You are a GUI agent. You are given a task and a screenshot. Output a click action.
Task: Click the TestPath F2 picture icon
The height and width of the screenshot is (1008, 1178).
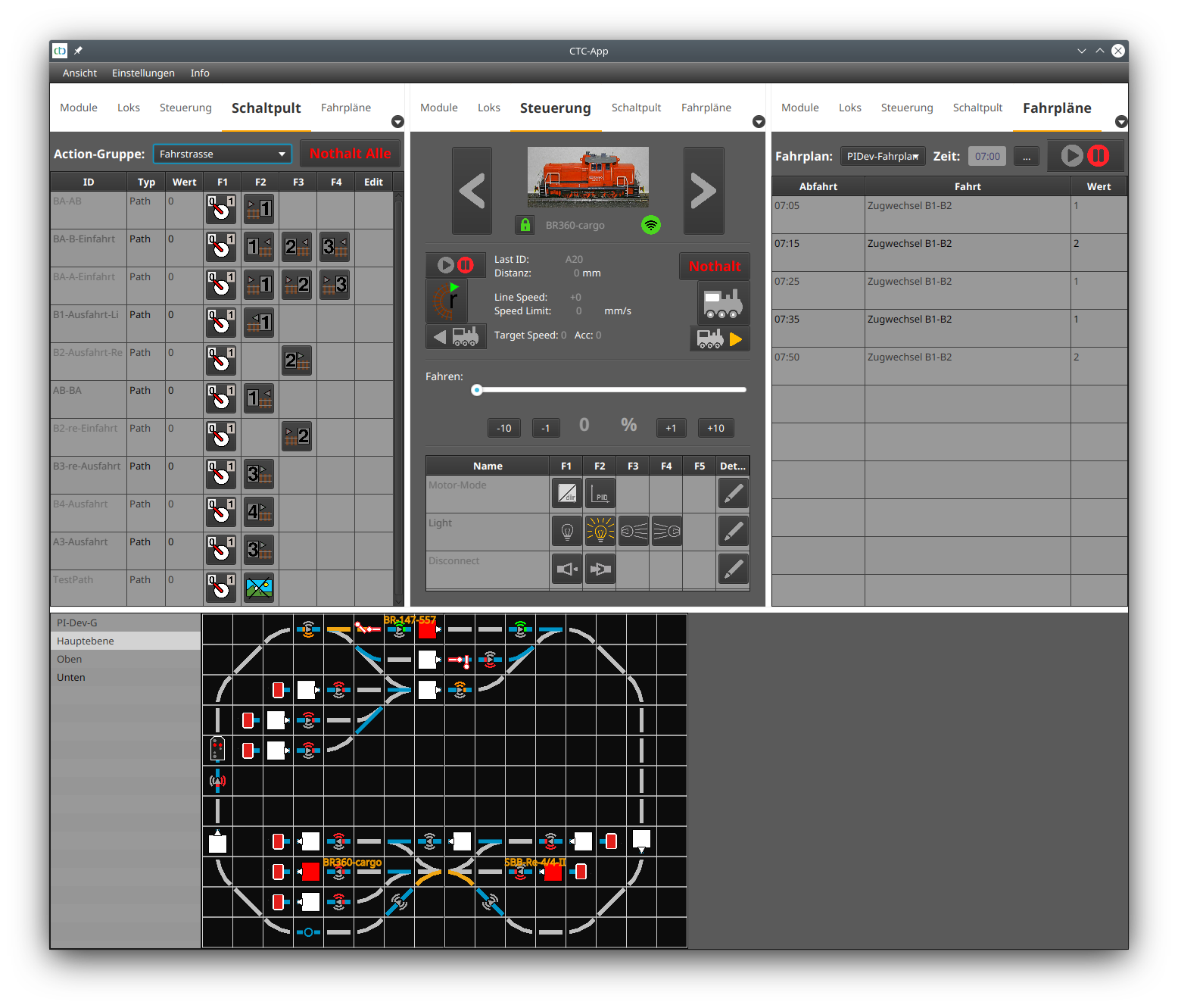pyautogui.click(x=259, y=588)
